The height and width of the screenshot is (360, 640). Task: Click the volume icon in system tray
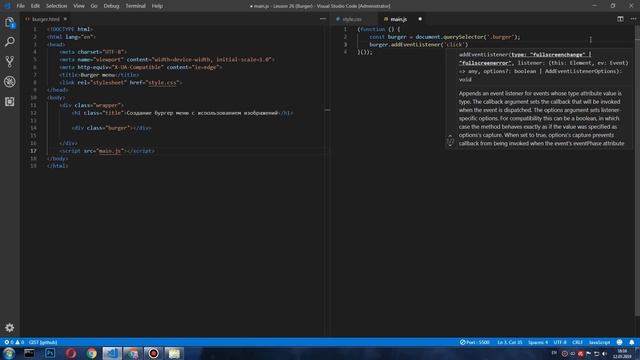(605, 353)
